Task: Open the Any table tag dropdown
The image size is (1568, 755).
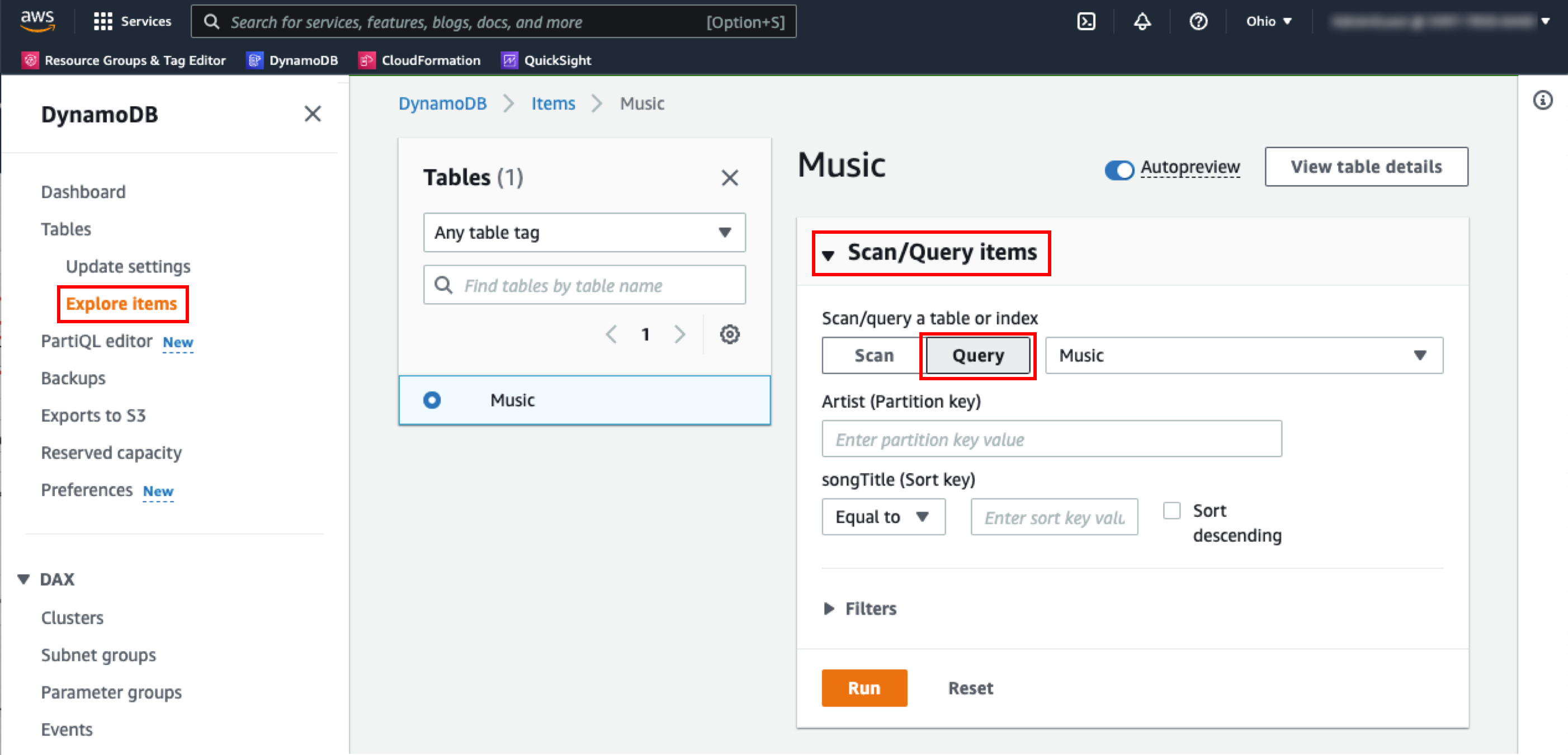Action: click(584, 233)
